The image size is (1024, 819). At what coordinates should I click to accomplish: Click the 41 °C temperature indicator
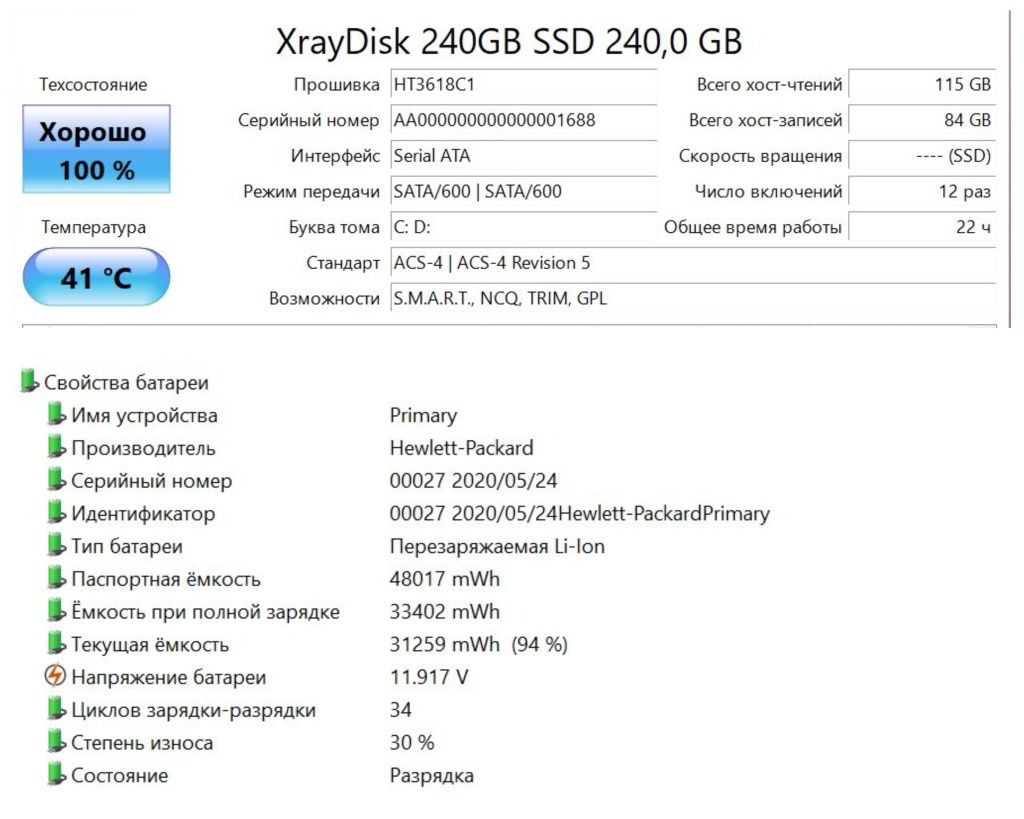coord(97,277)
